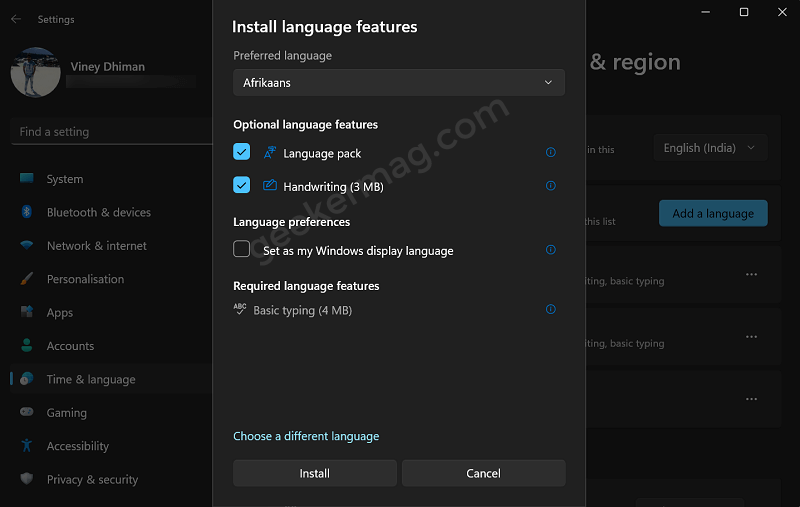The image size is (800, 507).
Task: Click the Install button
Action: (x=315, y=473)
